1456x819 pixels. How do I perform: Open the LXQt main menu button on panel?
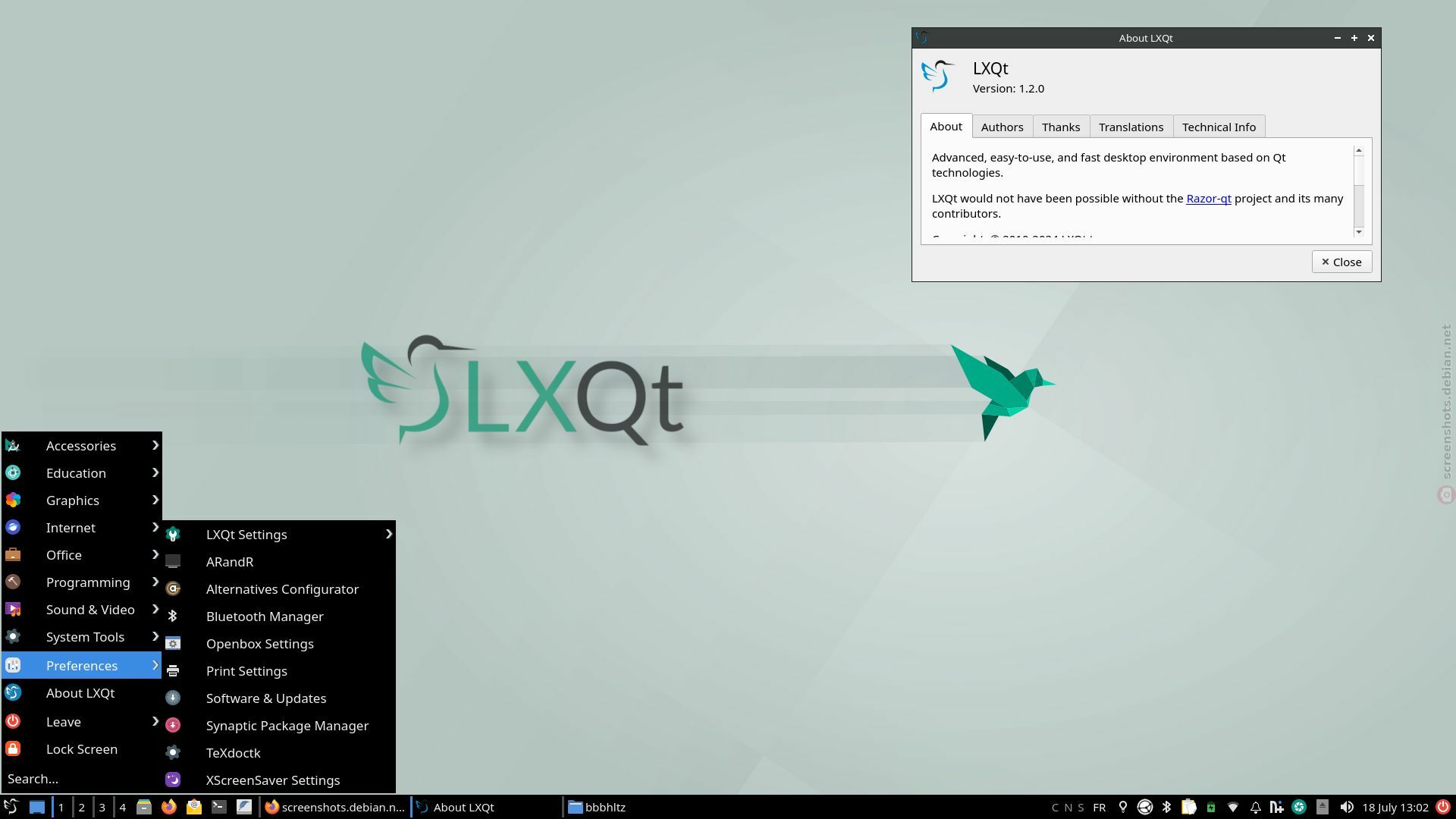click(11, 807)
